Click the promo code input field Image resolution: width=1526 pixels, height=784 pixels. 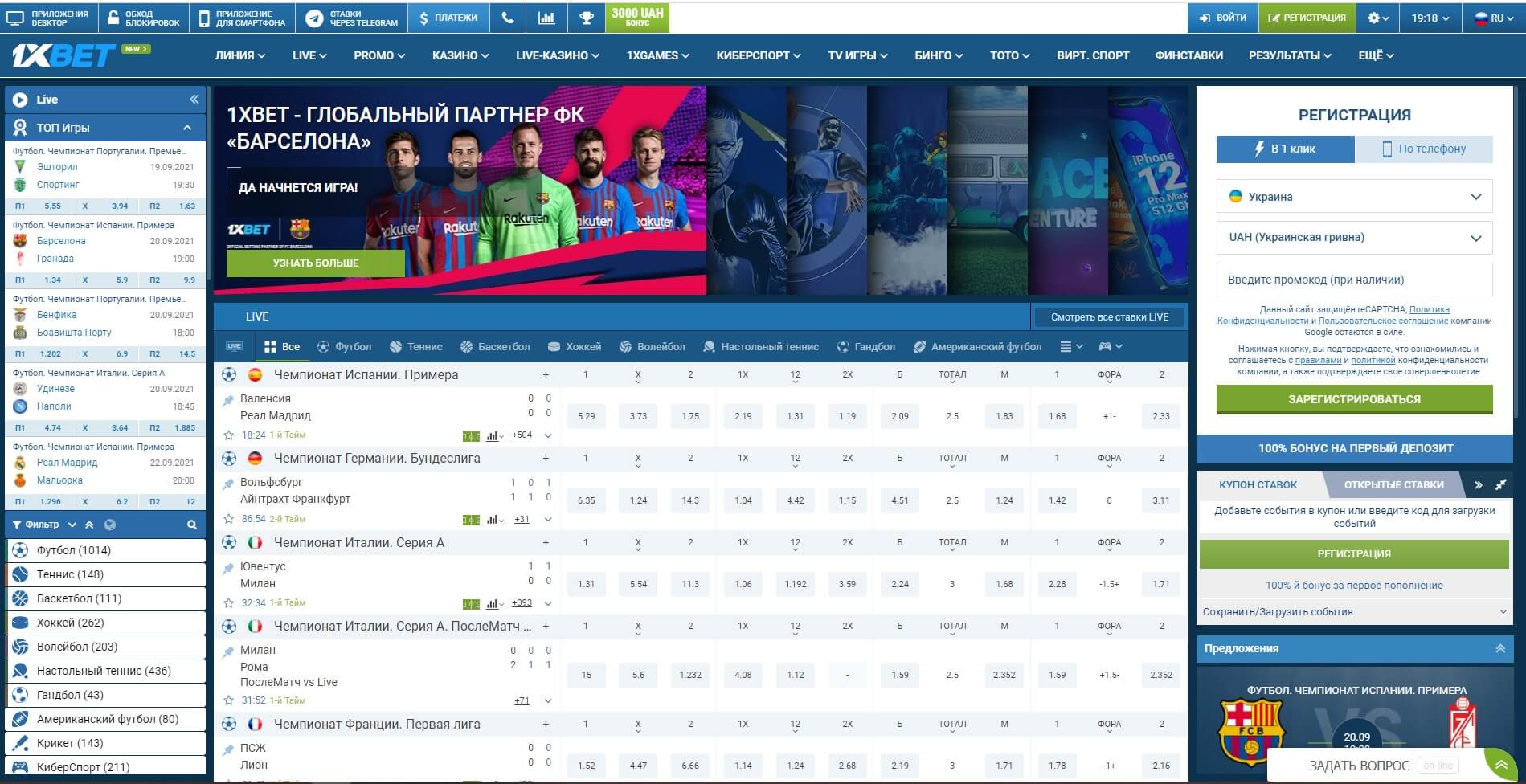[x=1354, y=280]
